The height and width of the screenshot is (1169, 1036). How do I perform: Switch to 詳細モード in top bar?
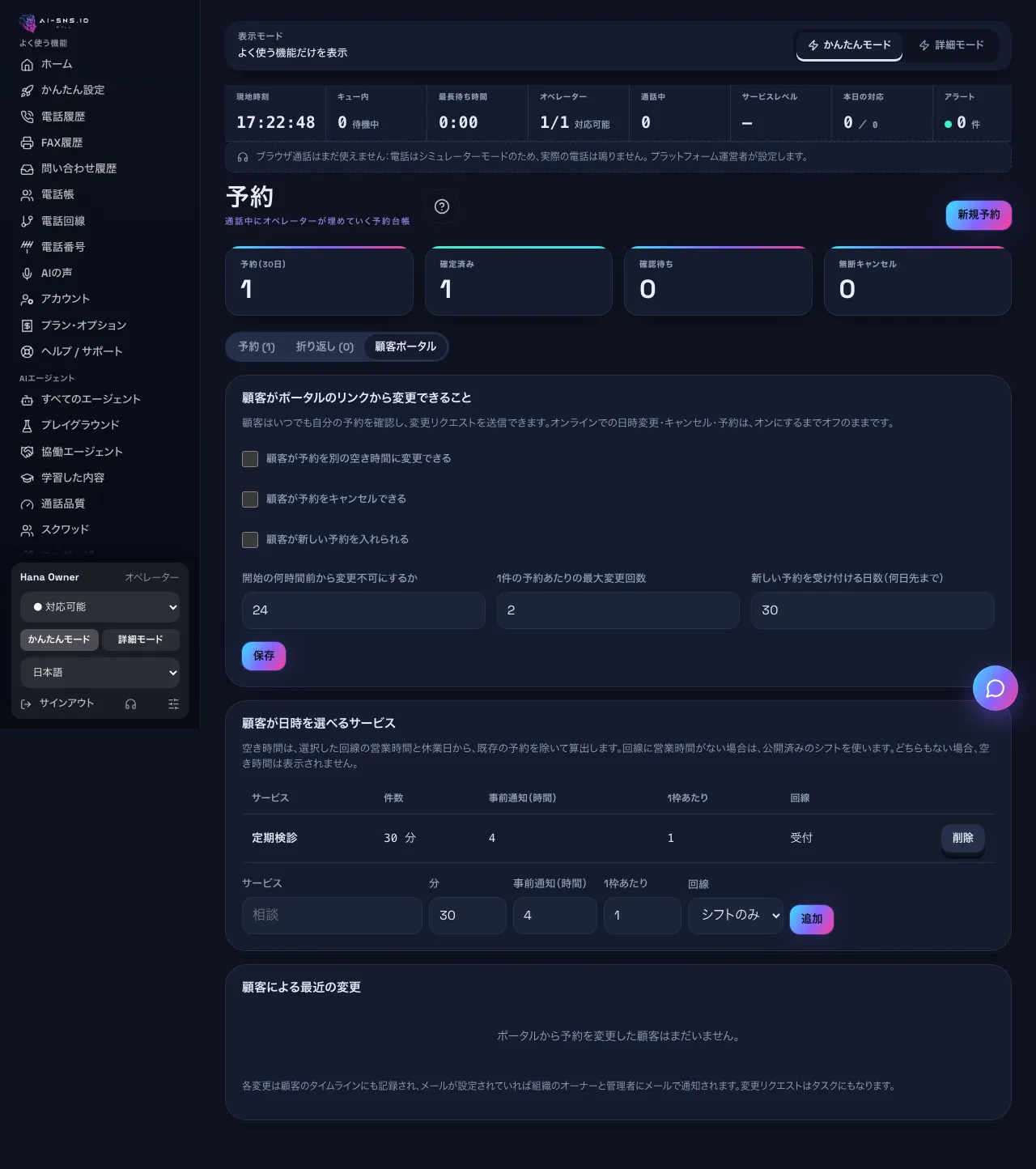pyautogui.click(x=951, y=45)
